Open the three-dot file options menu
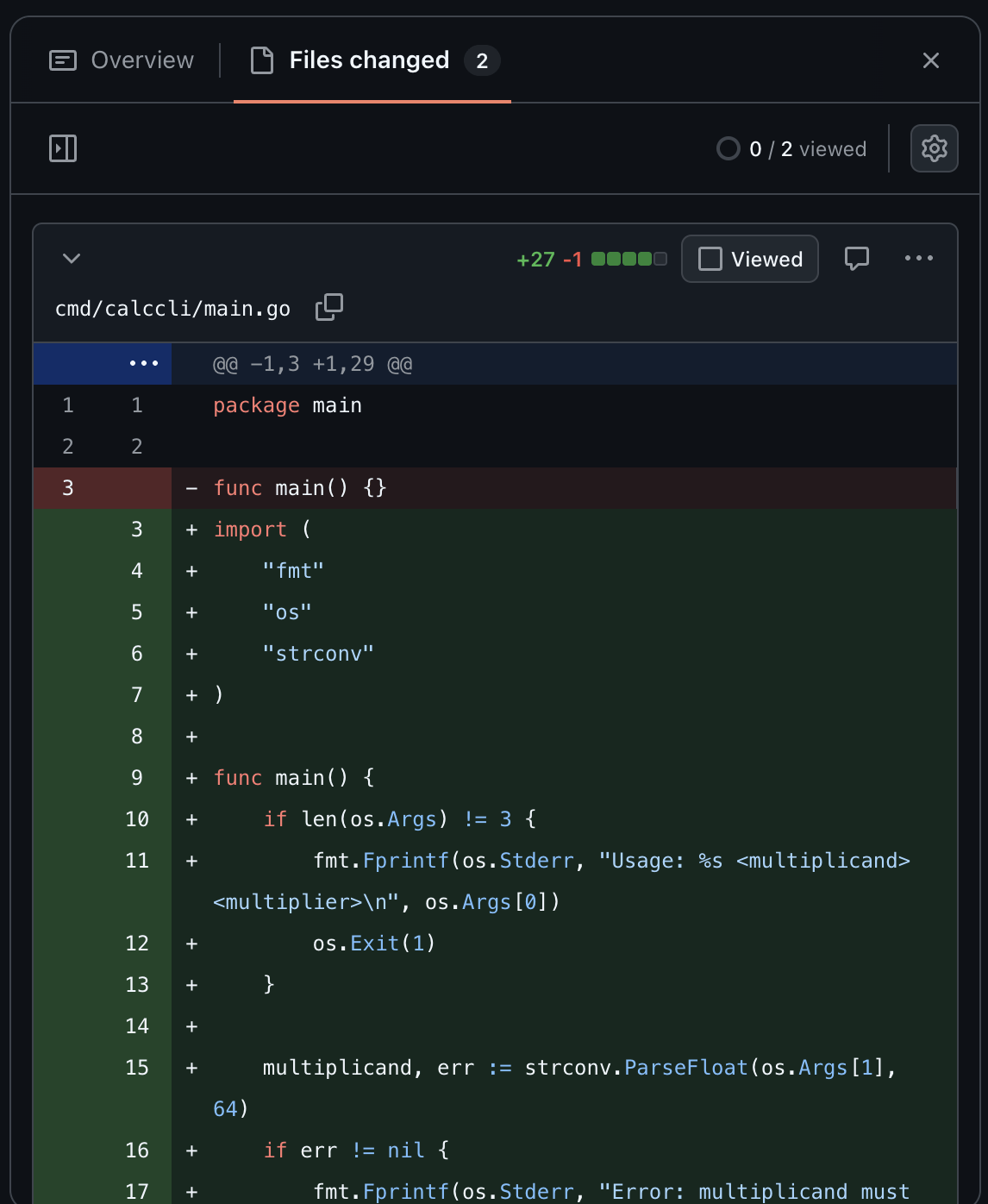Screen dimensions: 988x1204 [x=918, y=259]
